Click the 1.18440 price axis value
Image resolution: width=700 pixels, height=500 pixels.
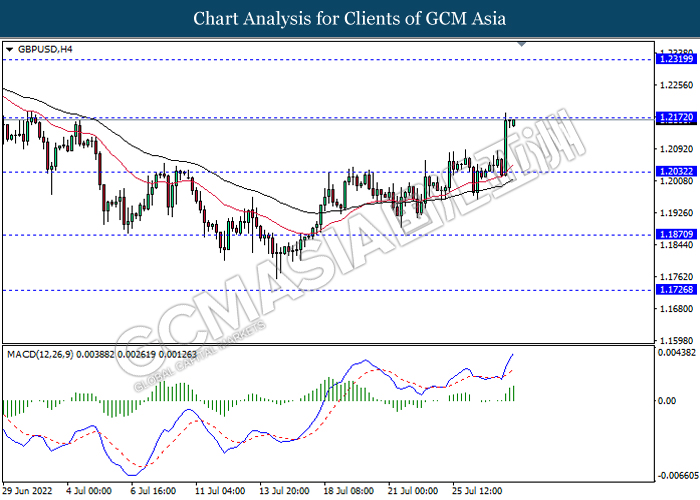676,245
